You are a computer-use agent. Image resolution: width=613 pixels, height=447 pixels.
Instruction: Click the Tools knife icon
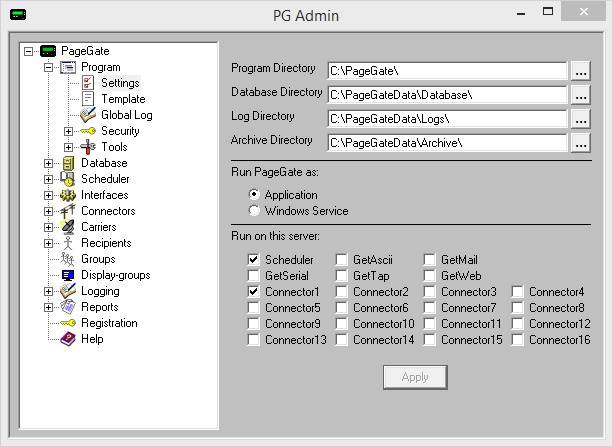click(x=88, y=147)
